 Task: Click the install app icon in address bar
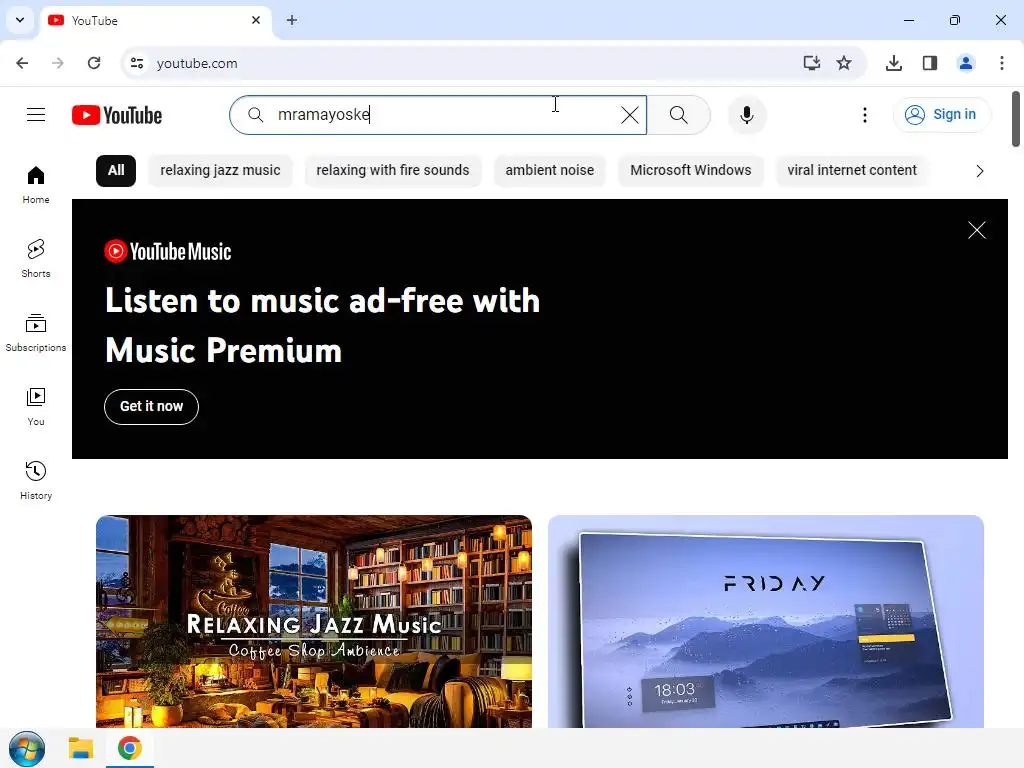tap(811, 63)
